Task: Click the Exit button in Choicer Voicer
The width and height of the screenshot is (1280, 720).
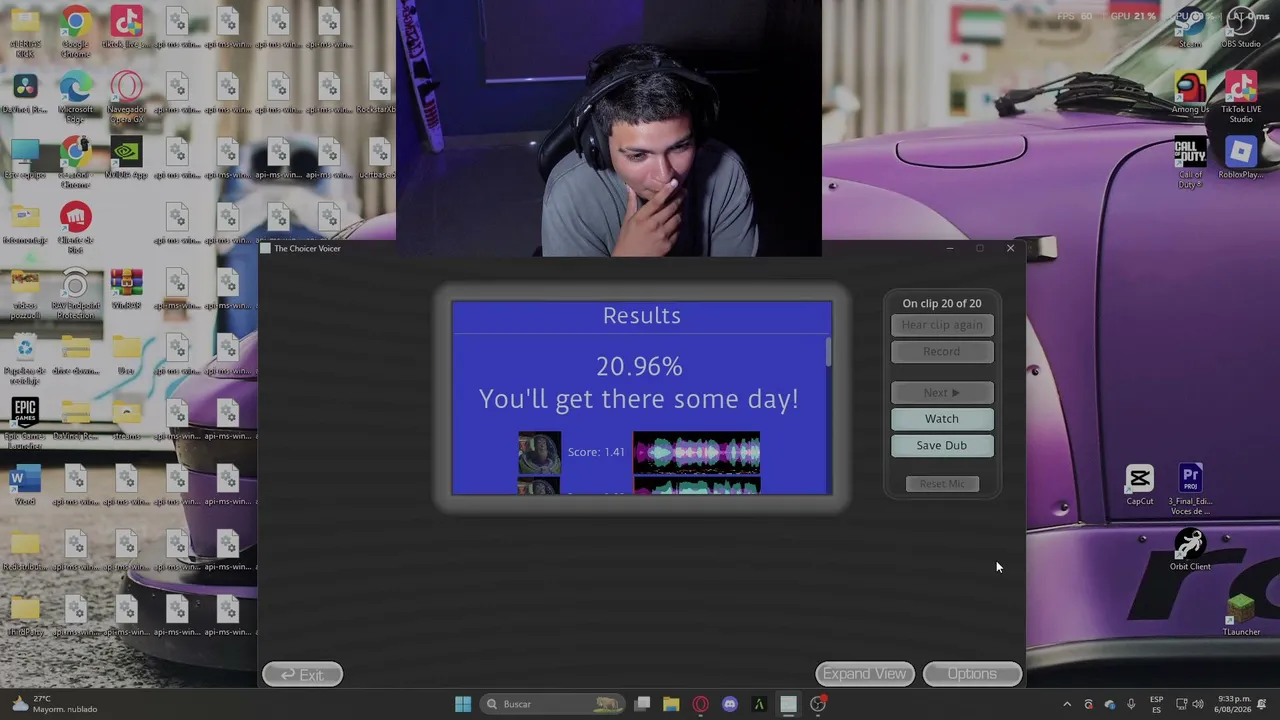Action: pyautogui.click(x=302, y=675)
